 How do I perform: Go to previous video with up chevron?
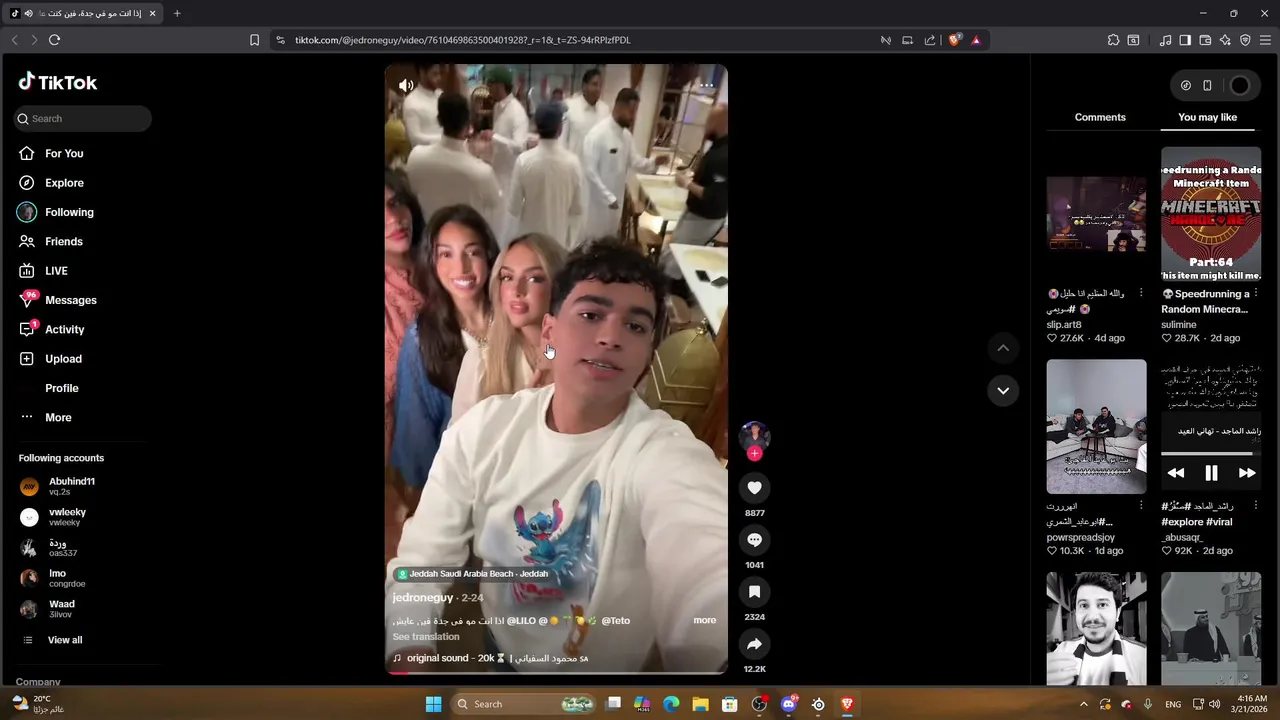1003,348
